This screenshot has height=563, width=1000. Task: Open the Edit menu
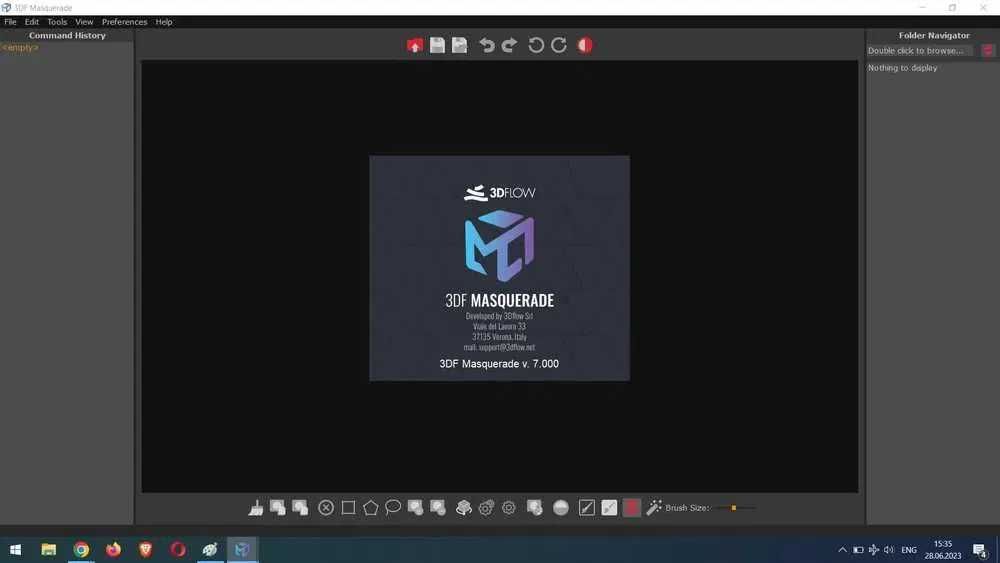pyautogui.click(x=32, y=22)
